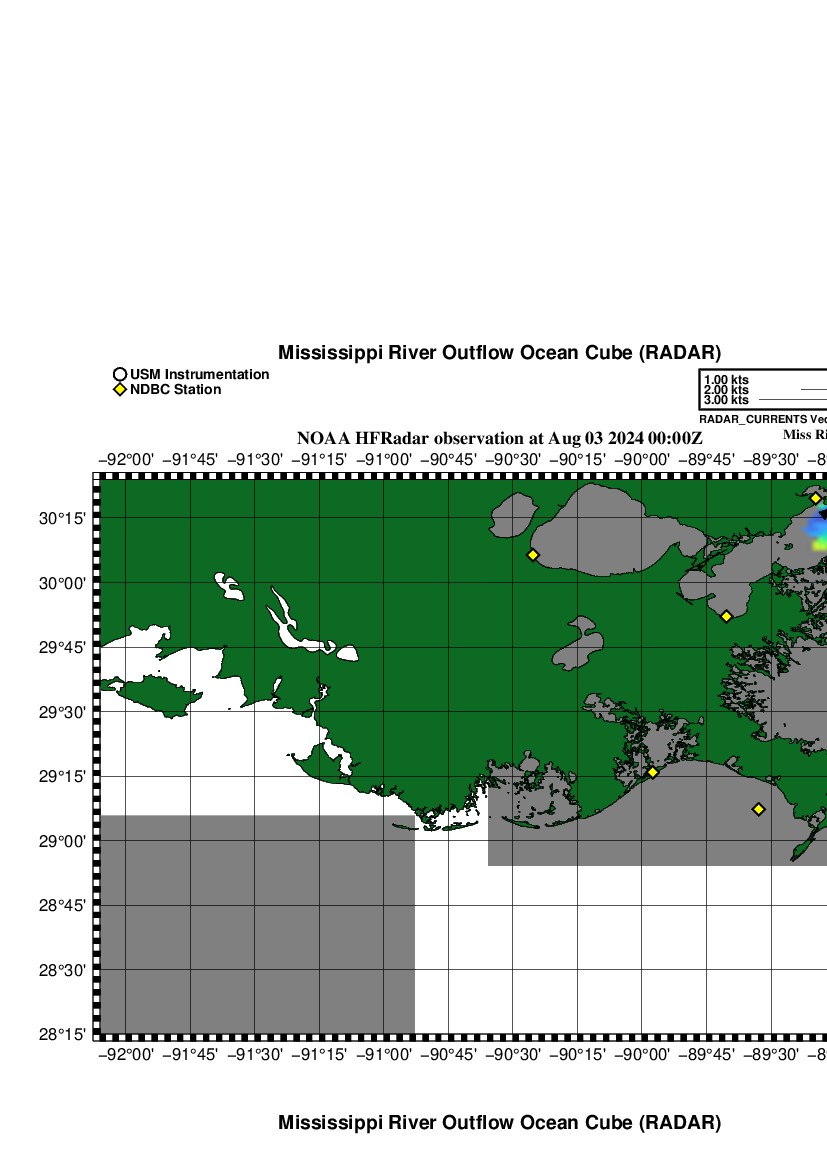This screenshot has height=1170, width=827.
Task: Click the 1.00 kts scale legend entry
Action: [726, 380]
